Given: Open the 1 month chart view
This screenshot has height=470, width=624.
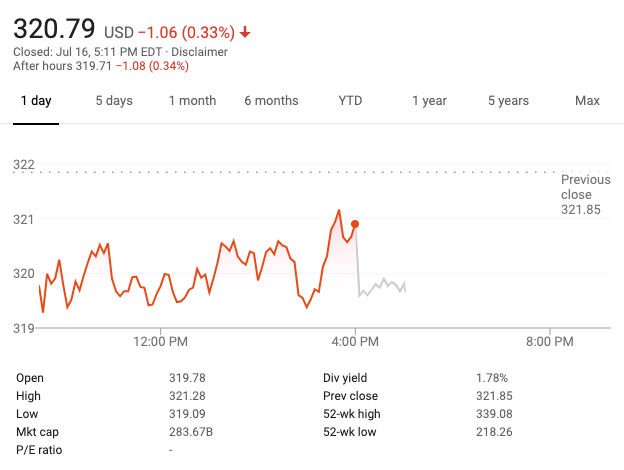Looking at the screenshot, I should point(192,101).
